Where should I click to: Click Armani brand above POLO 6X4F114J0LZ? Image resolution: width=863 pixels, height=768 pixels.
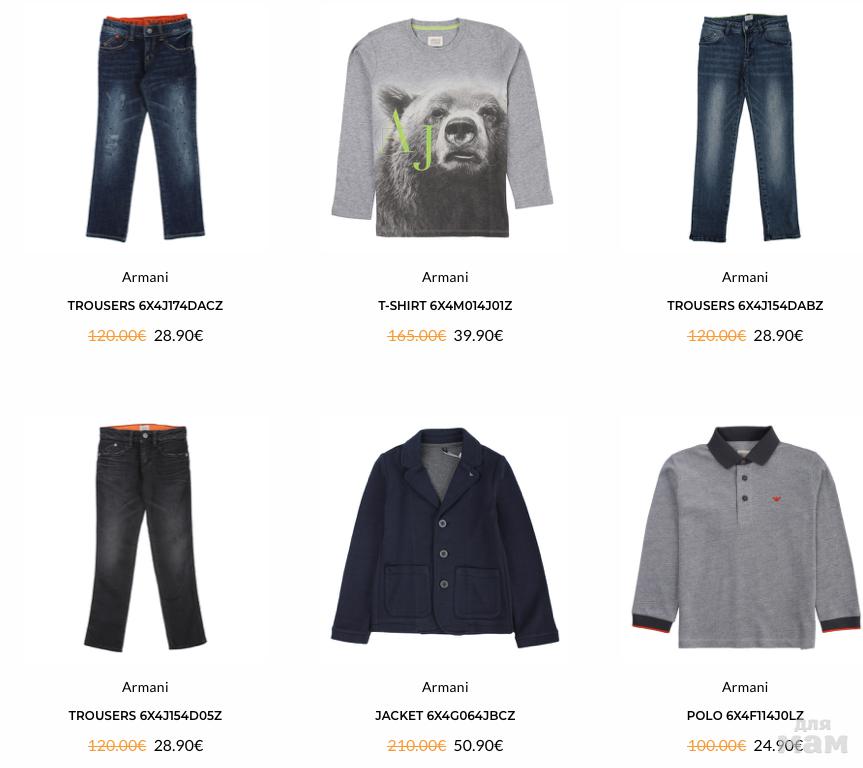(745, 687)
